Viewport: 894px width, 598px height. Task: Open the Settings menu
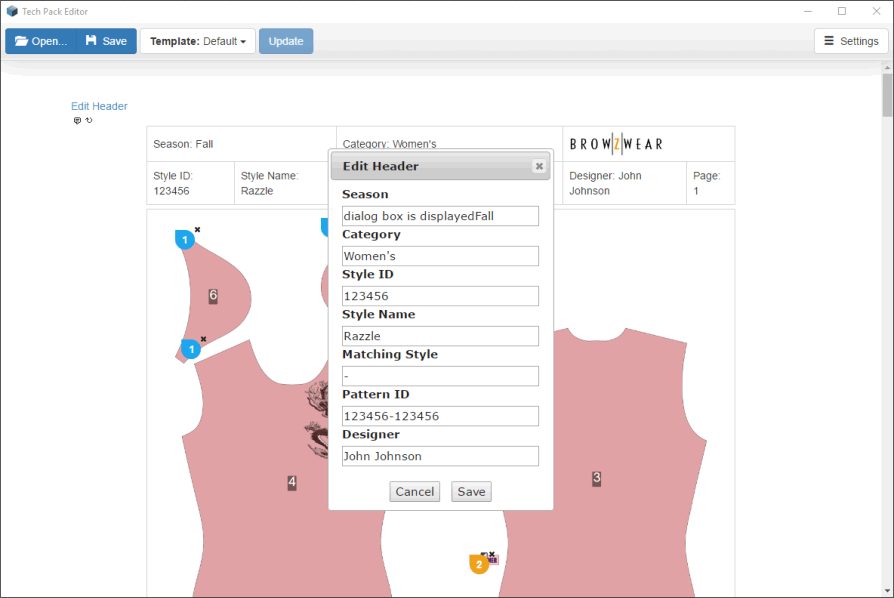point(850,41)
